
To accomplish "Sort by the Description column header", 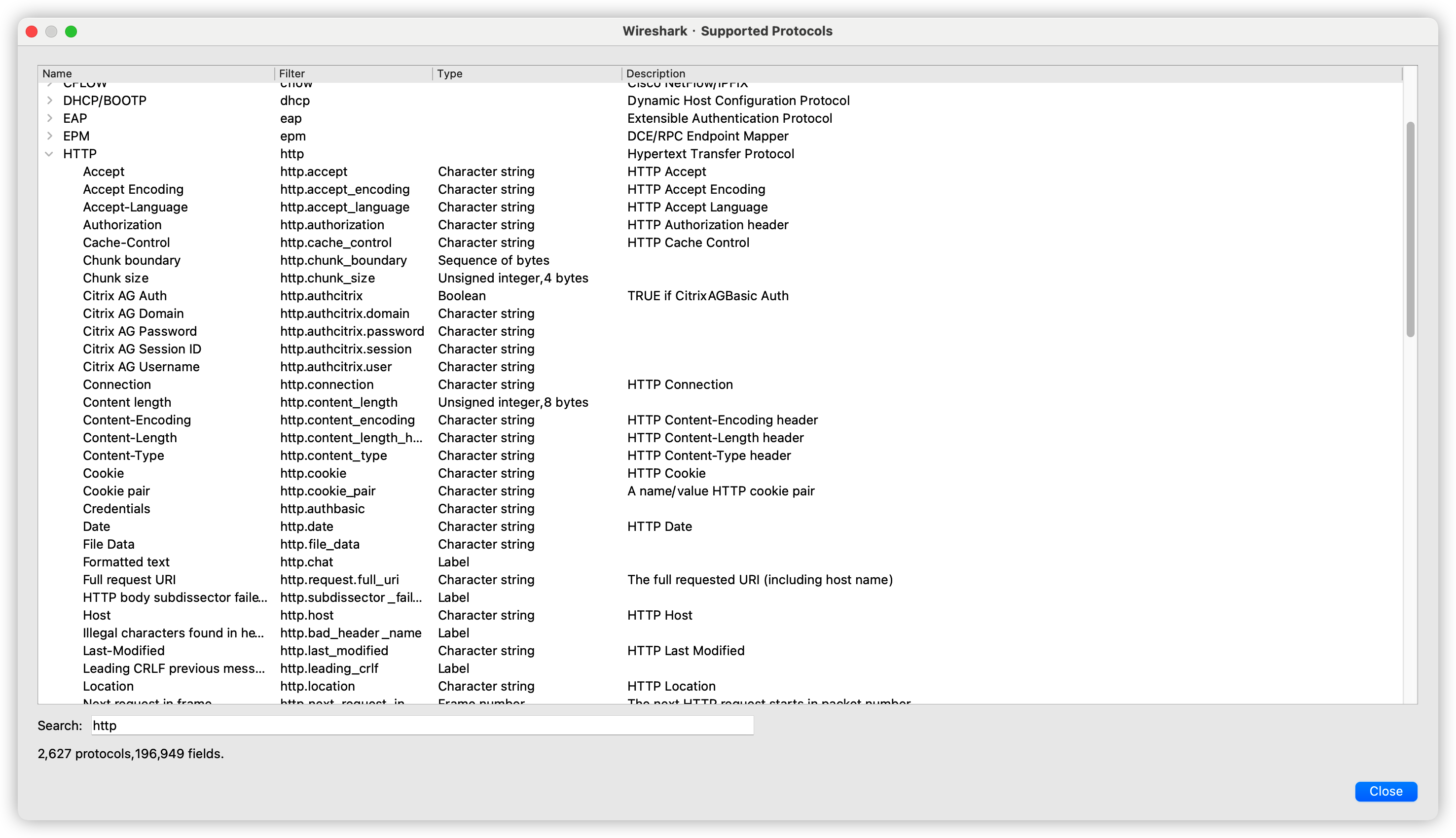I will click(x=1012, y=73).
